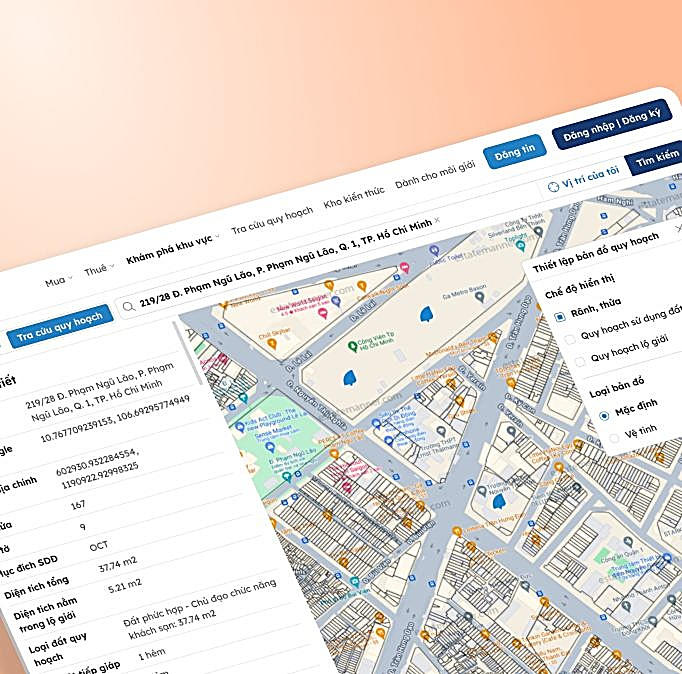This screenshot has height=674, width=682.
Task: Select the Ga Metro Ba Son map pin
Action: pyautogui.click(x=479, y=297)
